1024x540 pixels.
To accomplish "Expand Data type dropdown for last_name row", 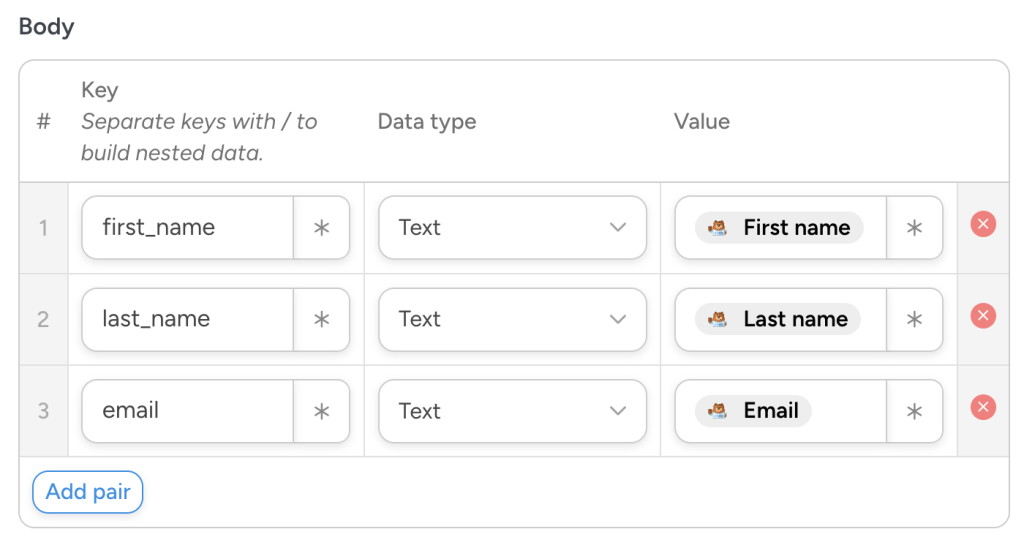I will tap(512, 320).
